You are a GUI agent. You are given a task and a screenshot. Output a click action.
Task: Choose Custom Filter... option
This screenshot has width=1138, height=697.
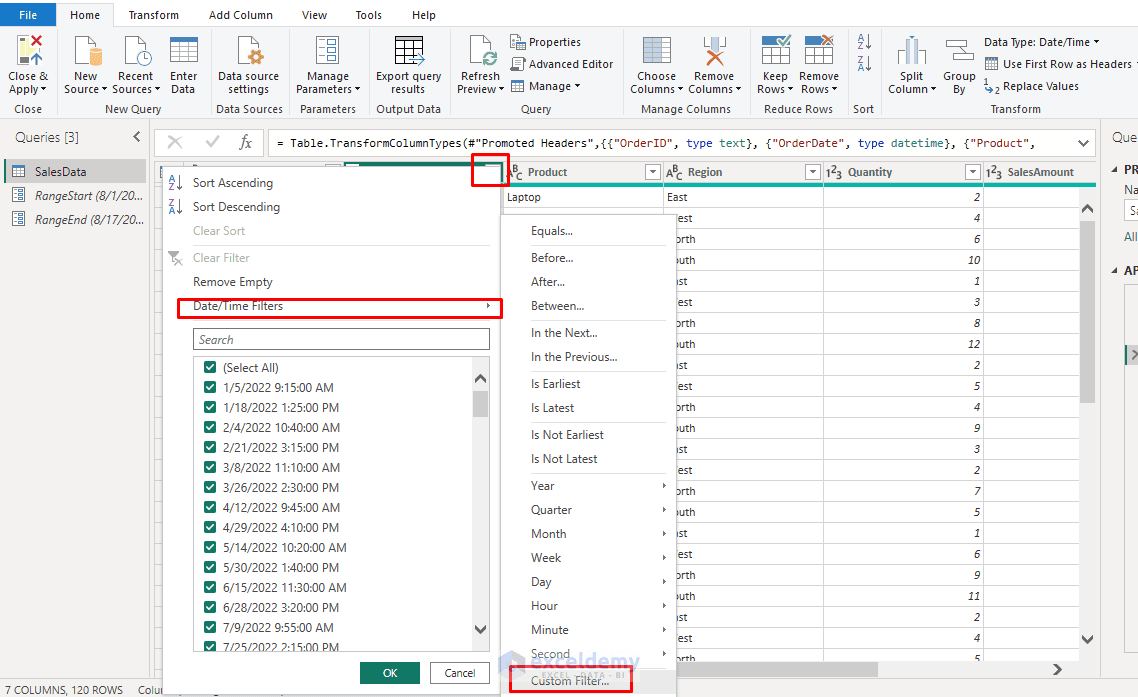click(570, 680)
